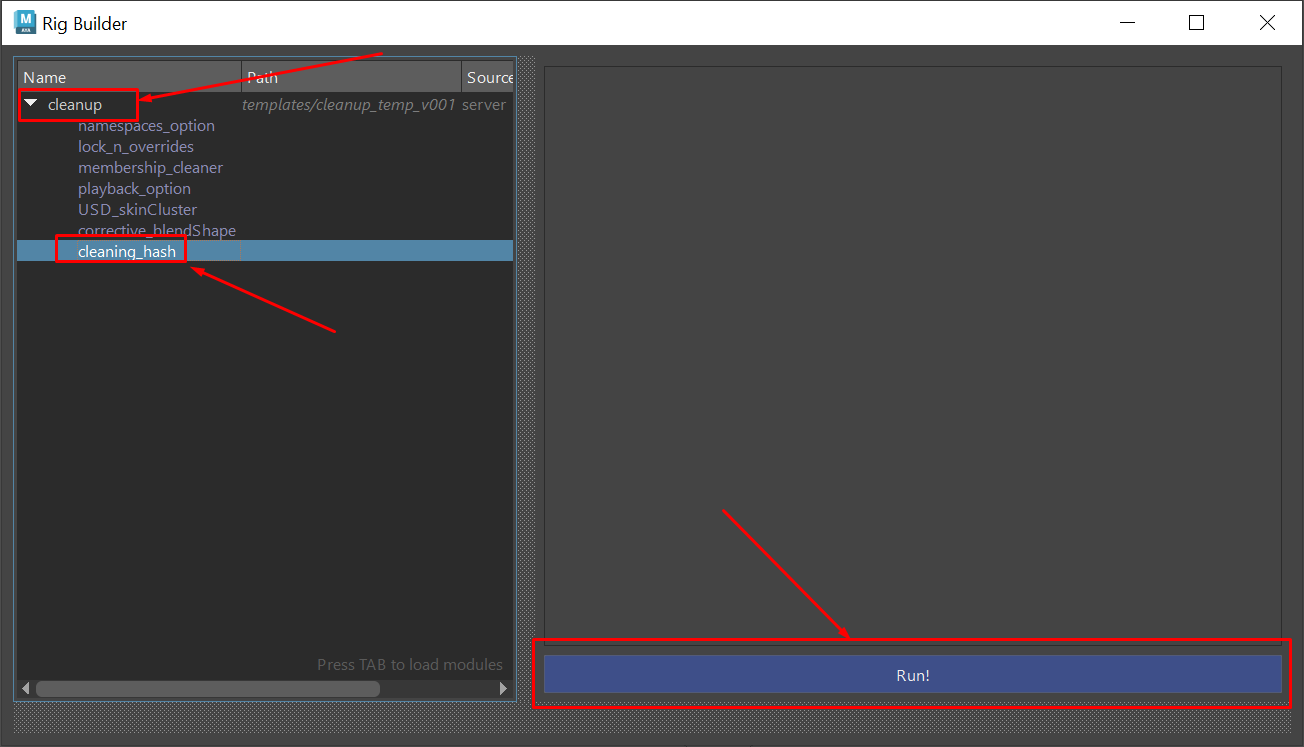Click the Path column header

pos(352,77)
